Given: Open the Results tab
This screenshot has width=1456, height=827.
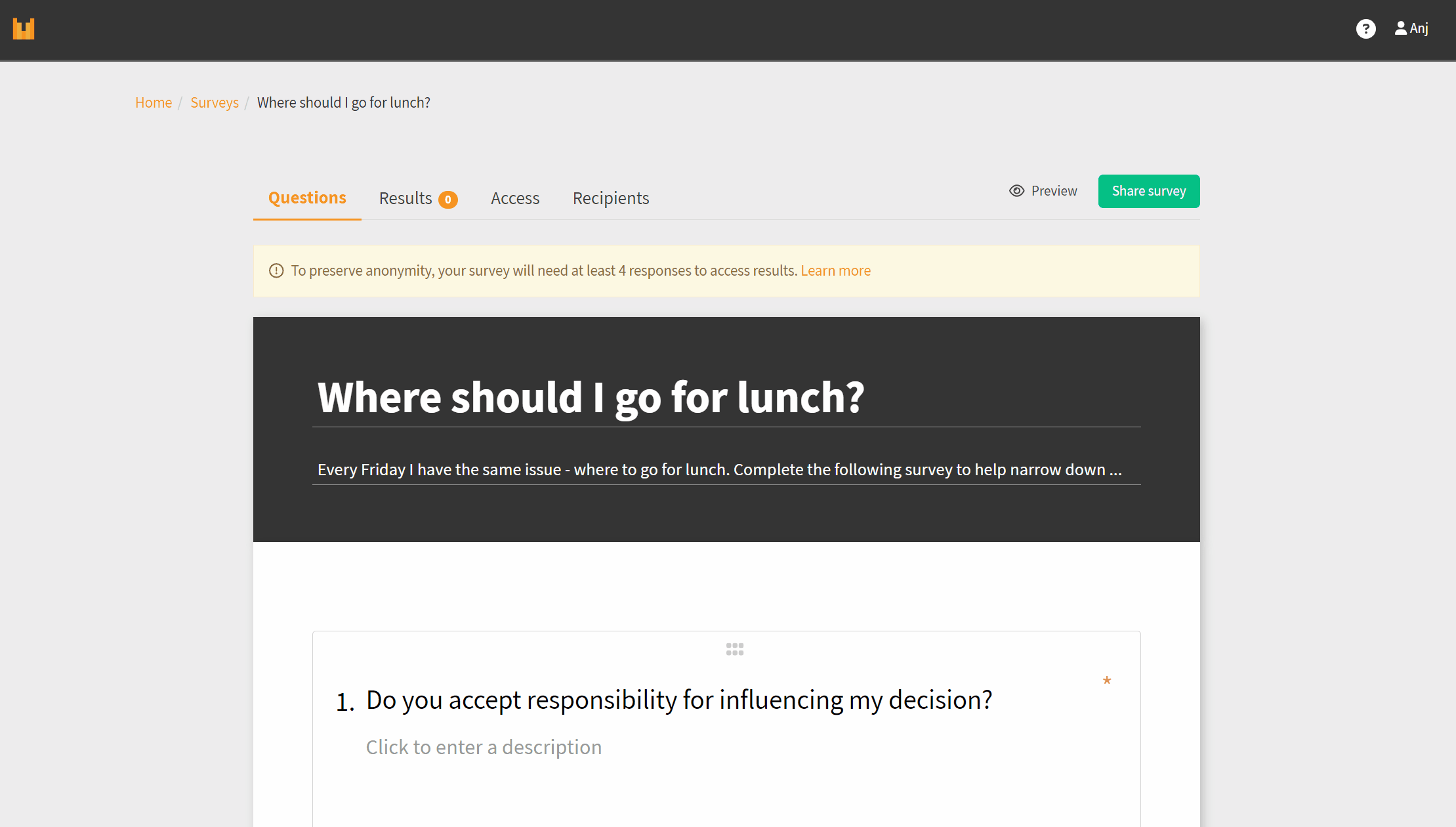Looking at the screenshot, I should click(x=418, y=198).
